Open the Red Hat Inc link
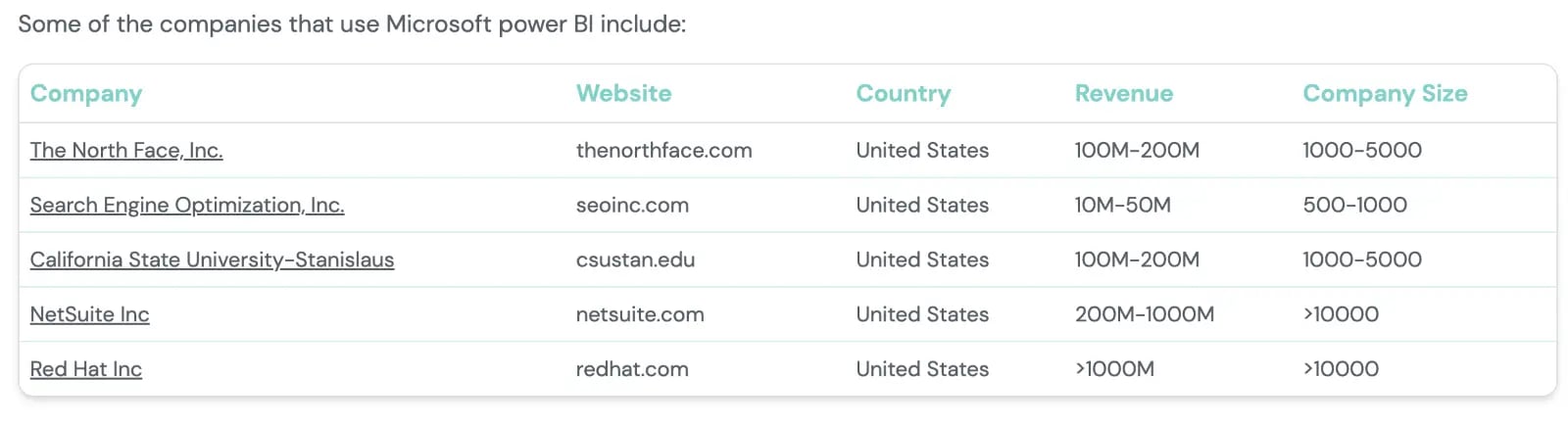This screenshot has height=423, width=1568. [86, 369]
